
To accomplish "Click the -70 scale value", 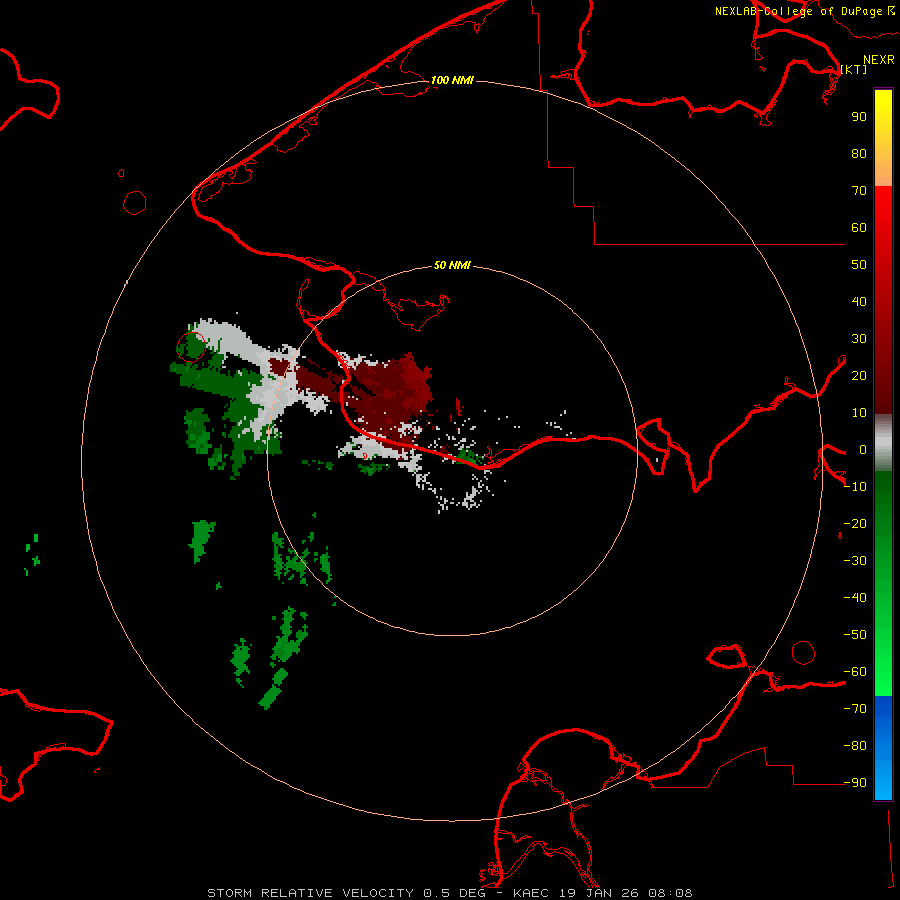I will point(855,709).
